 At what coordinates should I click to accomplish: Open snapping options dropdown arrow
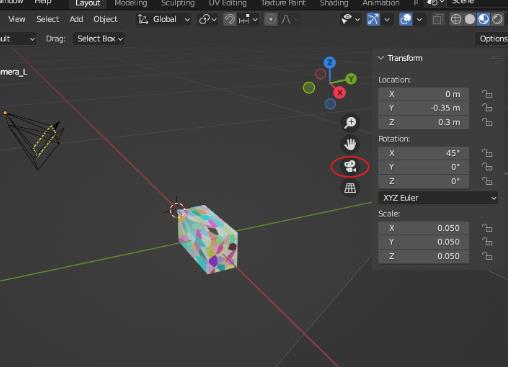click(x=248, y=20)
